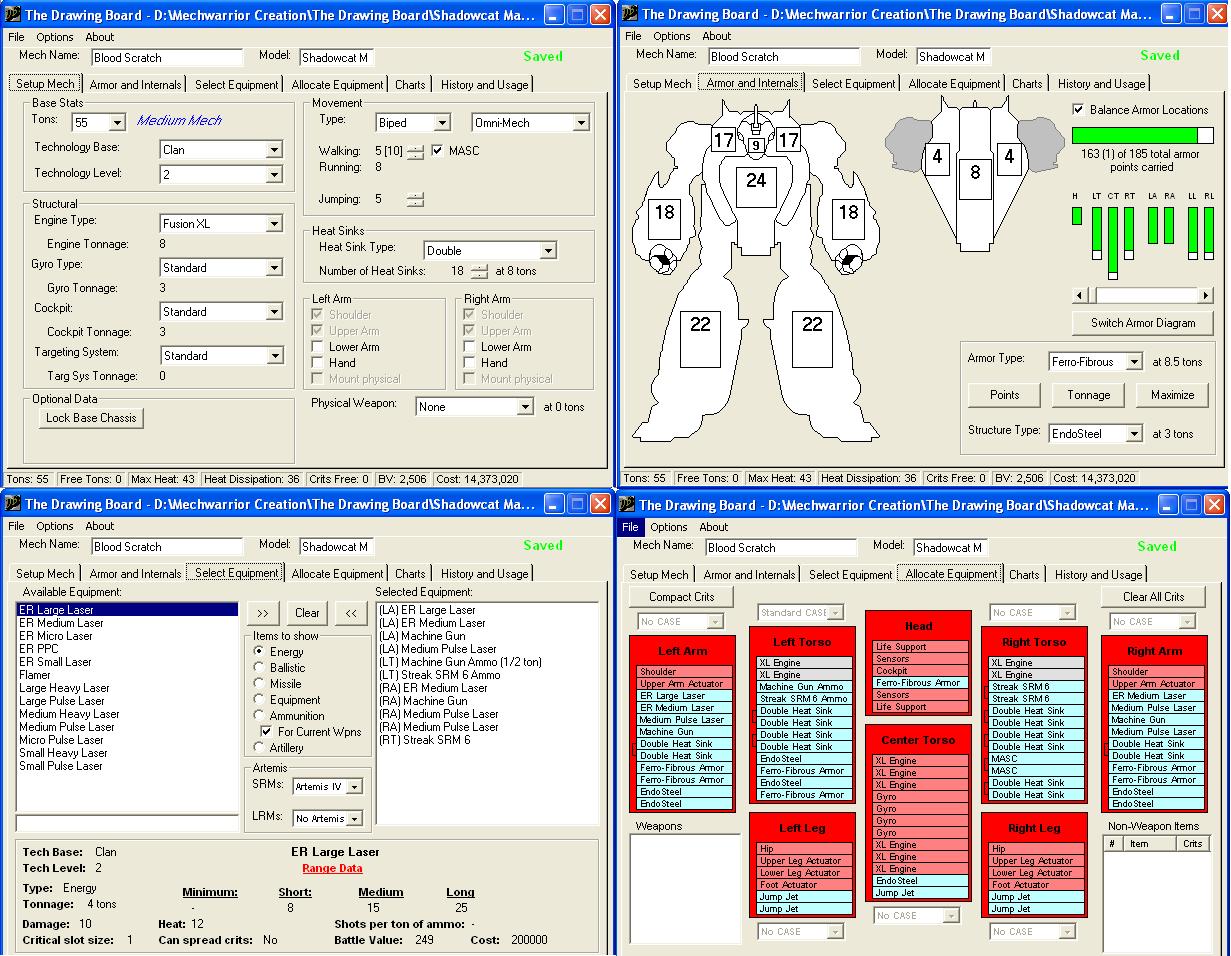1231x956 pixels.
Task: Click the Clear button in Select Equipment window
Action: point(307,613)
